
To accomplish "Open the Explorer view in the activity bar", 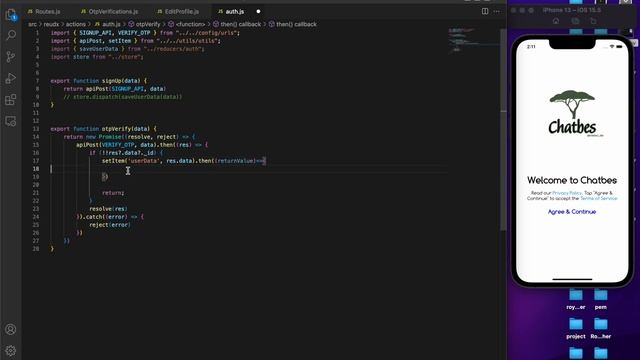I will (11, 15).
